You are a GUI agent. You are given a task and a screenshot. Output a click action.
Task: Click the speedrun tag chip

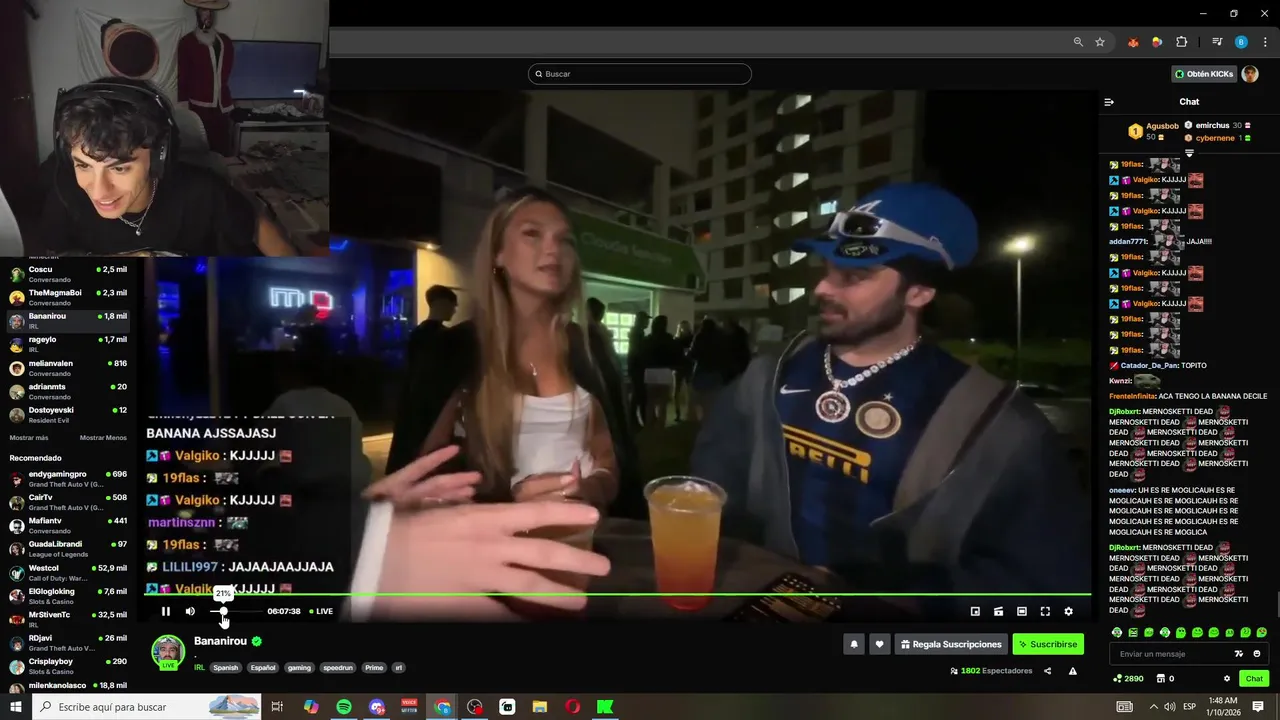tap(338, 668)
